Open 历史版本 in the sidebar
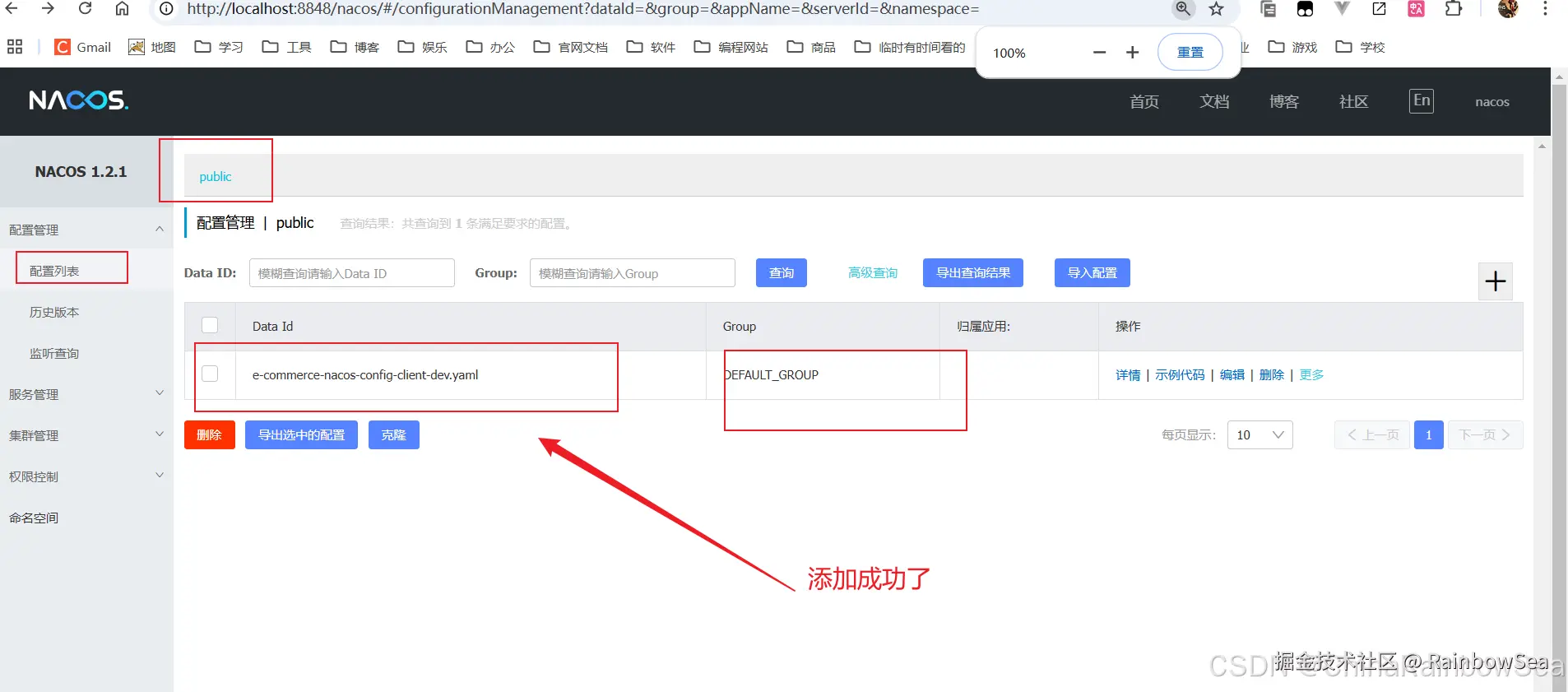 [x=54, y=312]
